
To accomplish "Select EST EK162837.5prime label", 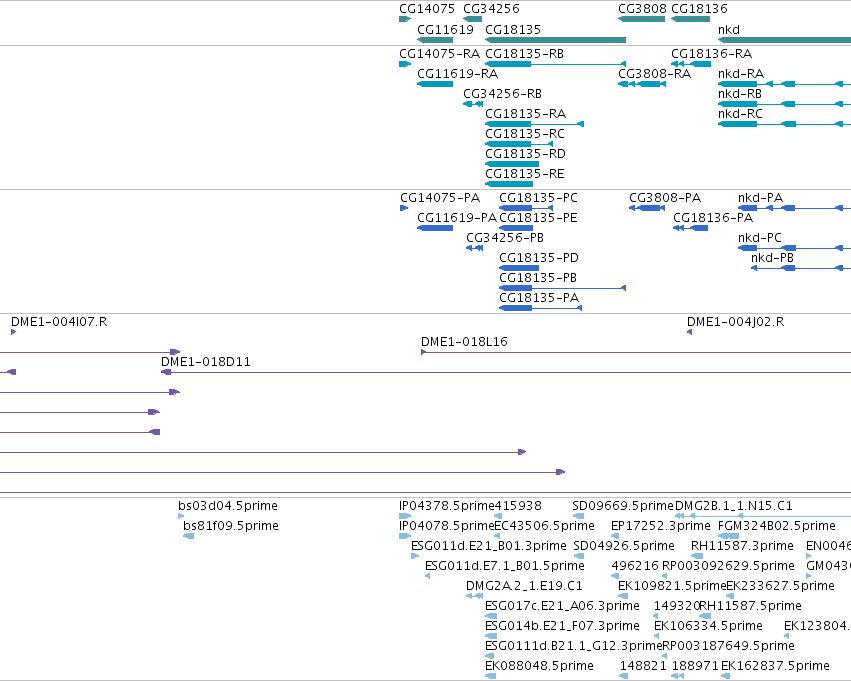I will [775, 667].
